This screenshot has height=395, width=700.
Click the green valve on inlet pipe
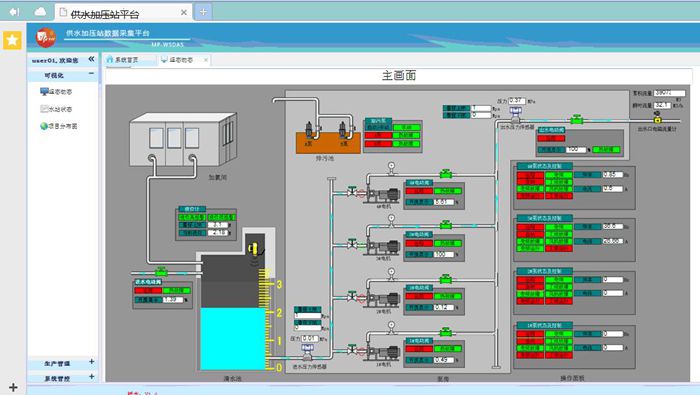click(161, 271)
